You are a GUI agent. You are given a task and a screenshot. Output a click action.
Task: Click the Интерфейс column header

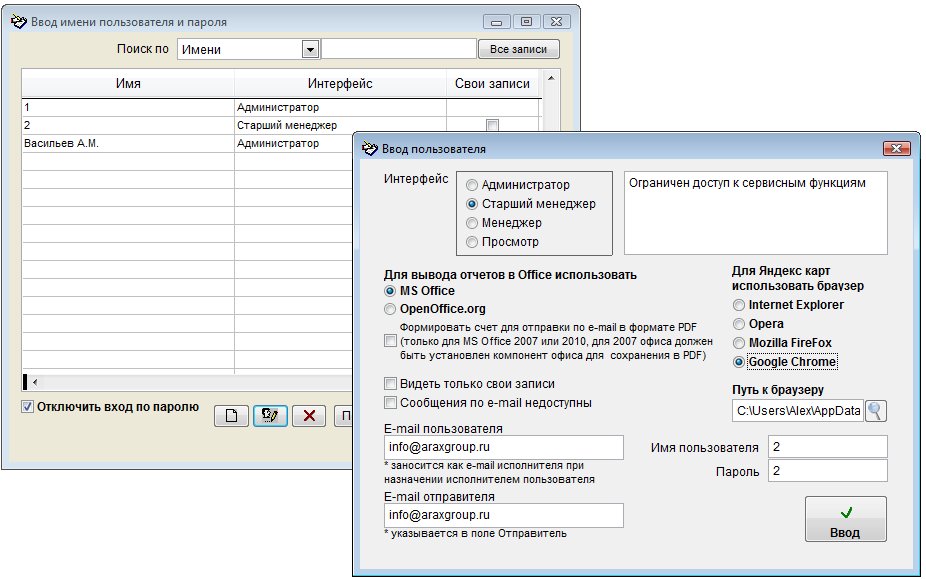pyautogui.click(x=340, y=83)
